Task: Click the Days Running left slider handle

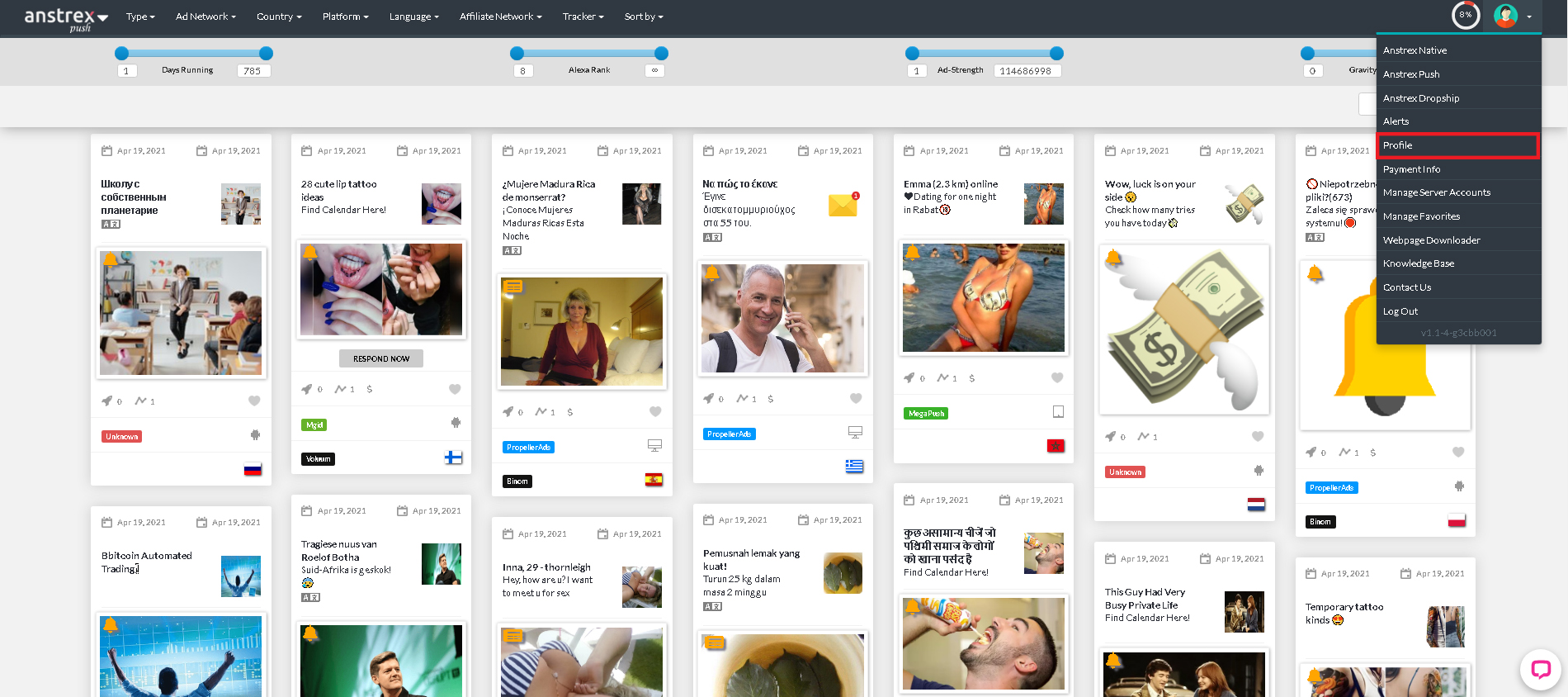Action: click(121, 54)
